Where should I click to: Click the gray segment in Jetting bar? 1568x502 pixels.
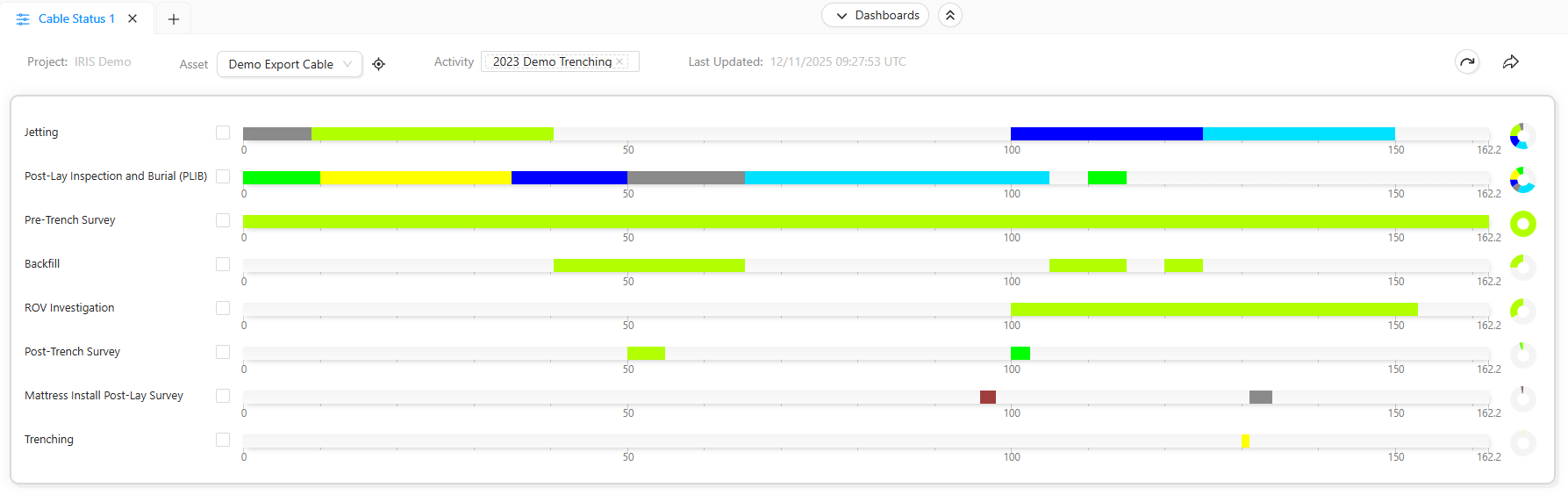click(277, 133)
